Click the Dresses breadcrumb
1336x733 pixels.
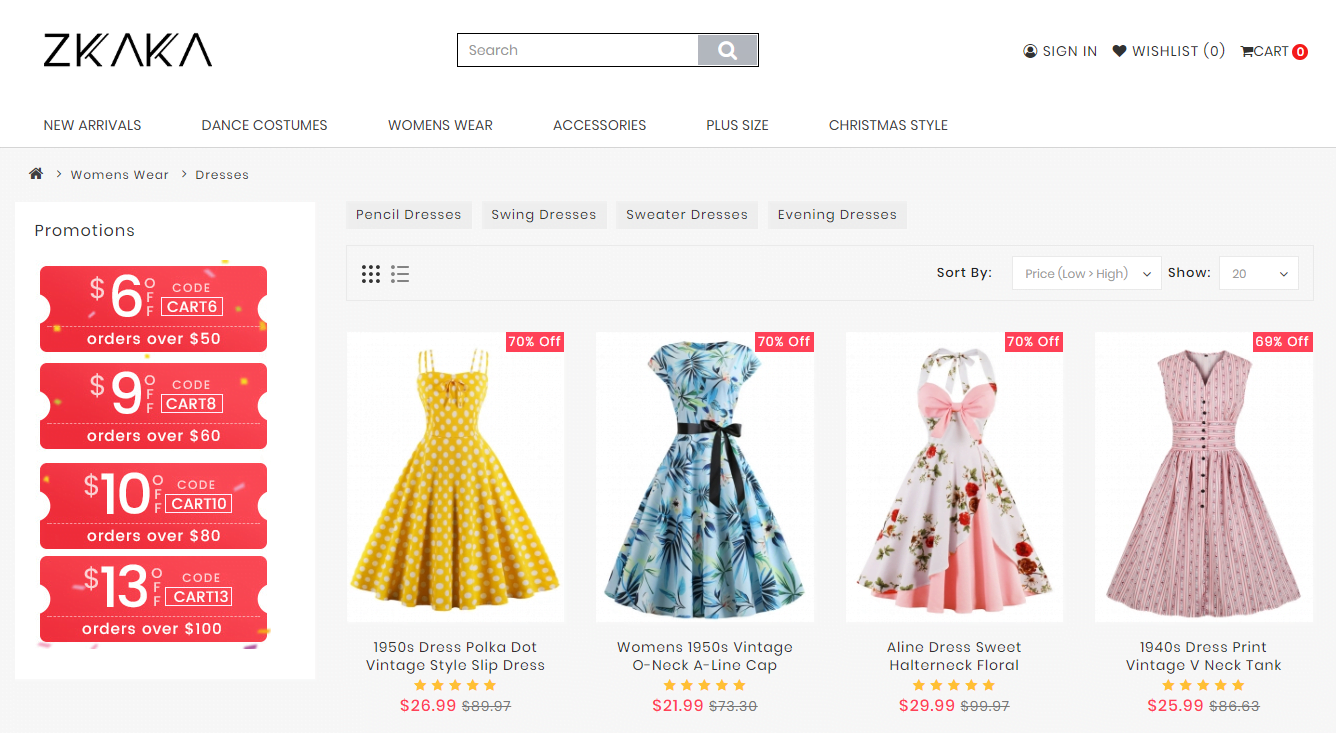222,174
